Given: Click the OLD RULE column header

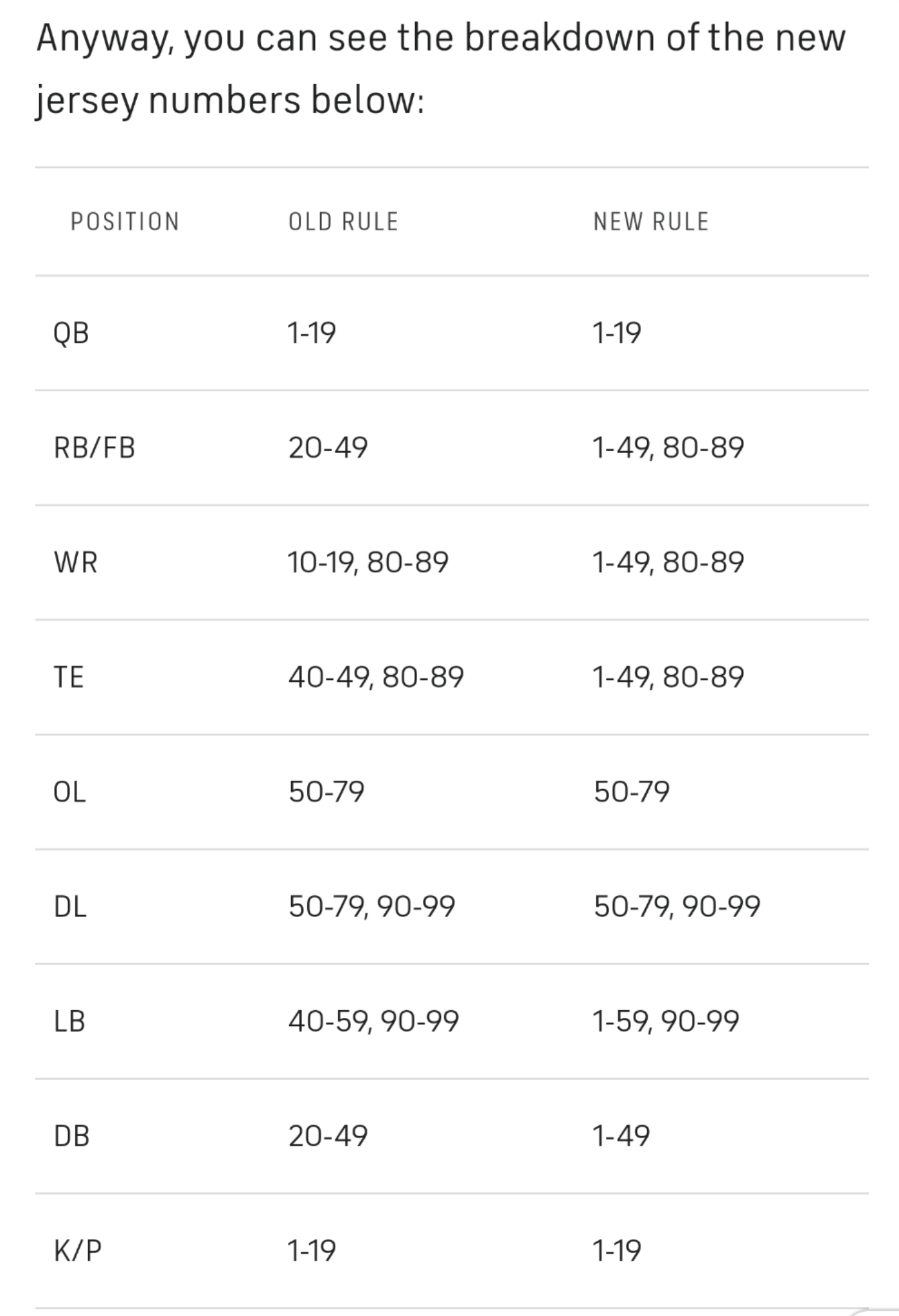Looking at the screenshot, I should coord(343,222).
